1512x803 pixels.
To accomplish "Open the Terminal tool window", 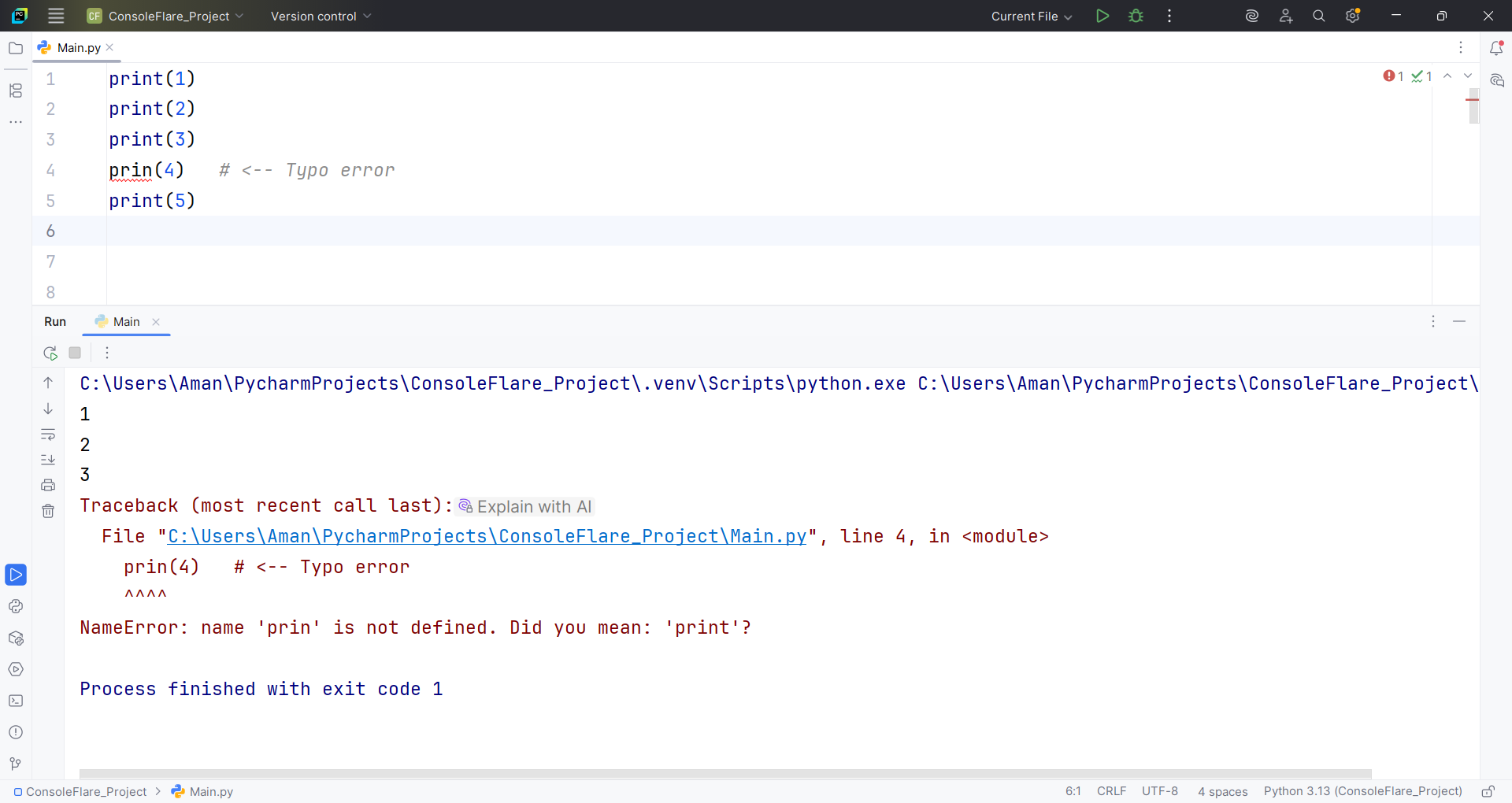I will tap(16, 701).
